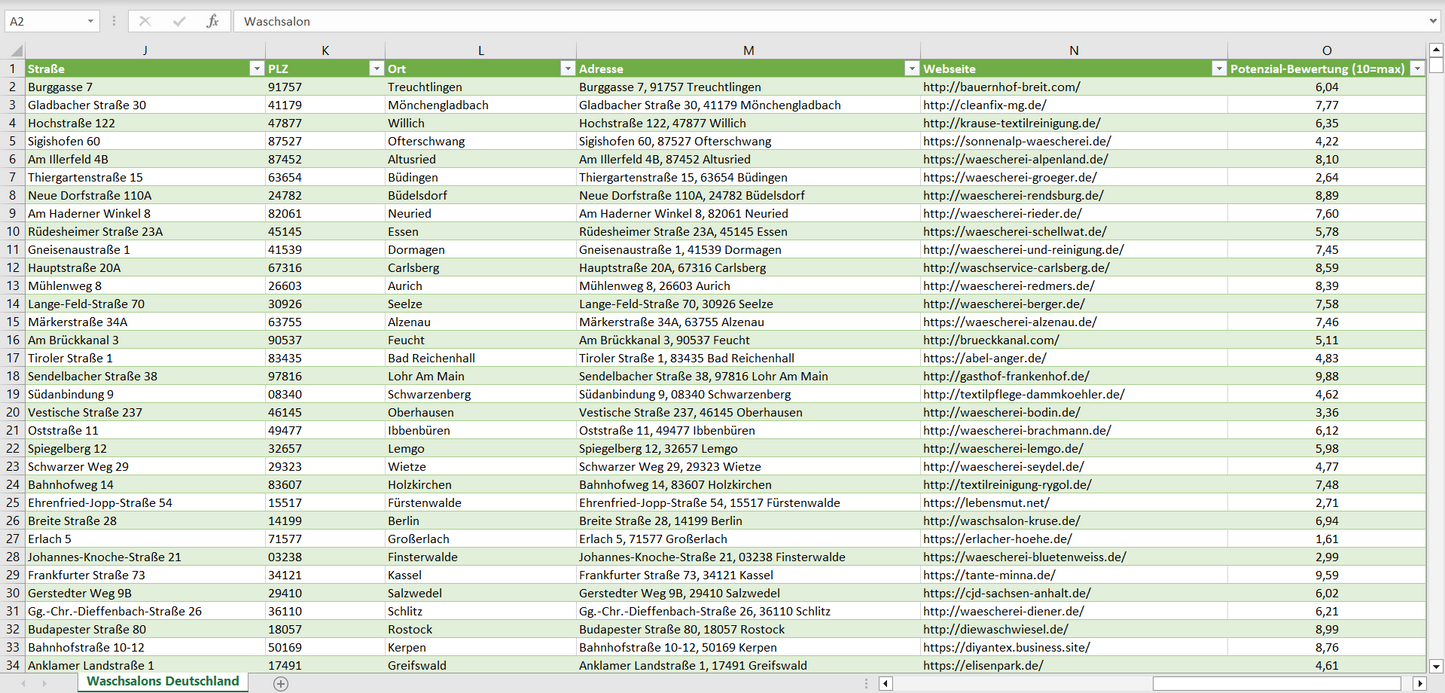Open the Straße column filter dropdown
1445x693 pixels.
click(x=256, y=69)
